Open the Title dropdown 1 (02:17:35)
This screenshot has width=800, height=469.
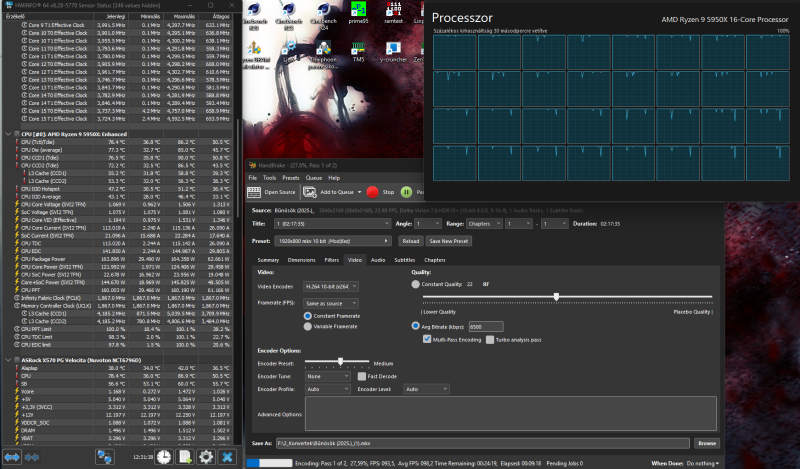coord(333,224)
